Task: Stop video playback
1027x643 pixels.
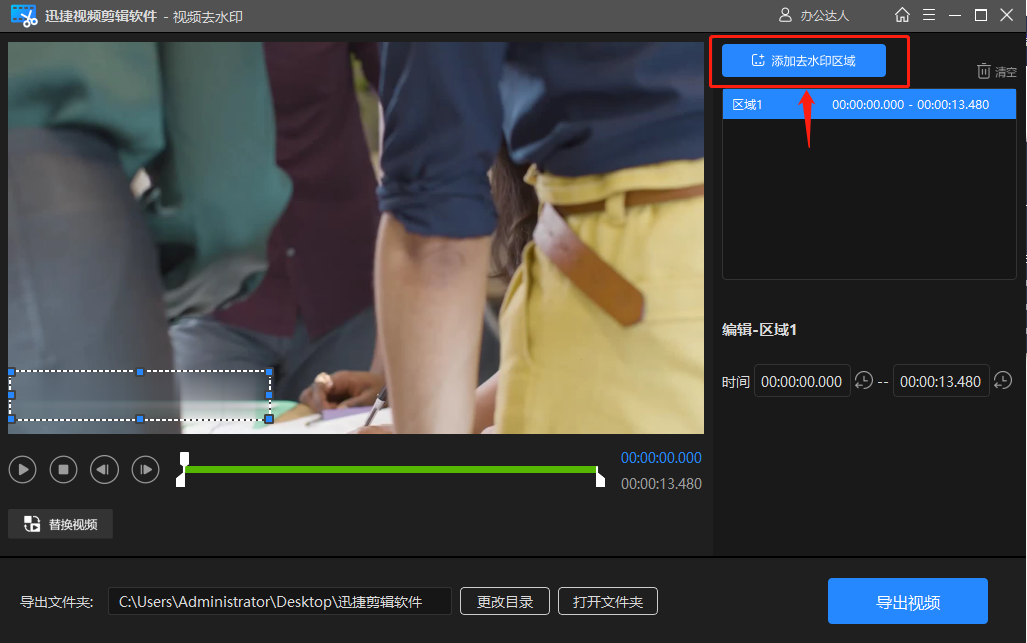Action: 64,469
